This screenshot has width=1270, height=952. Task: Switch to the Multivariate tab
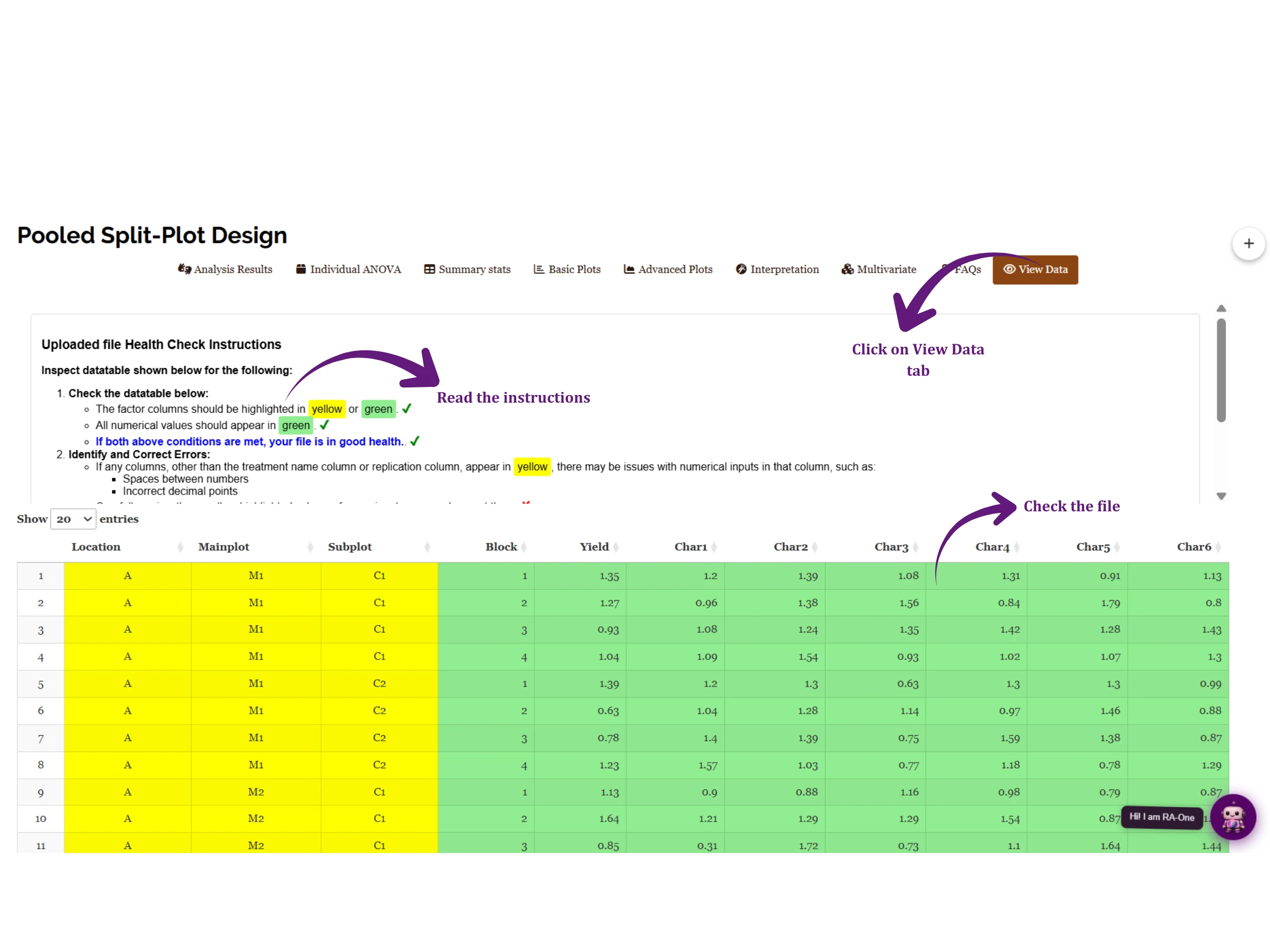tap(878, 269)
